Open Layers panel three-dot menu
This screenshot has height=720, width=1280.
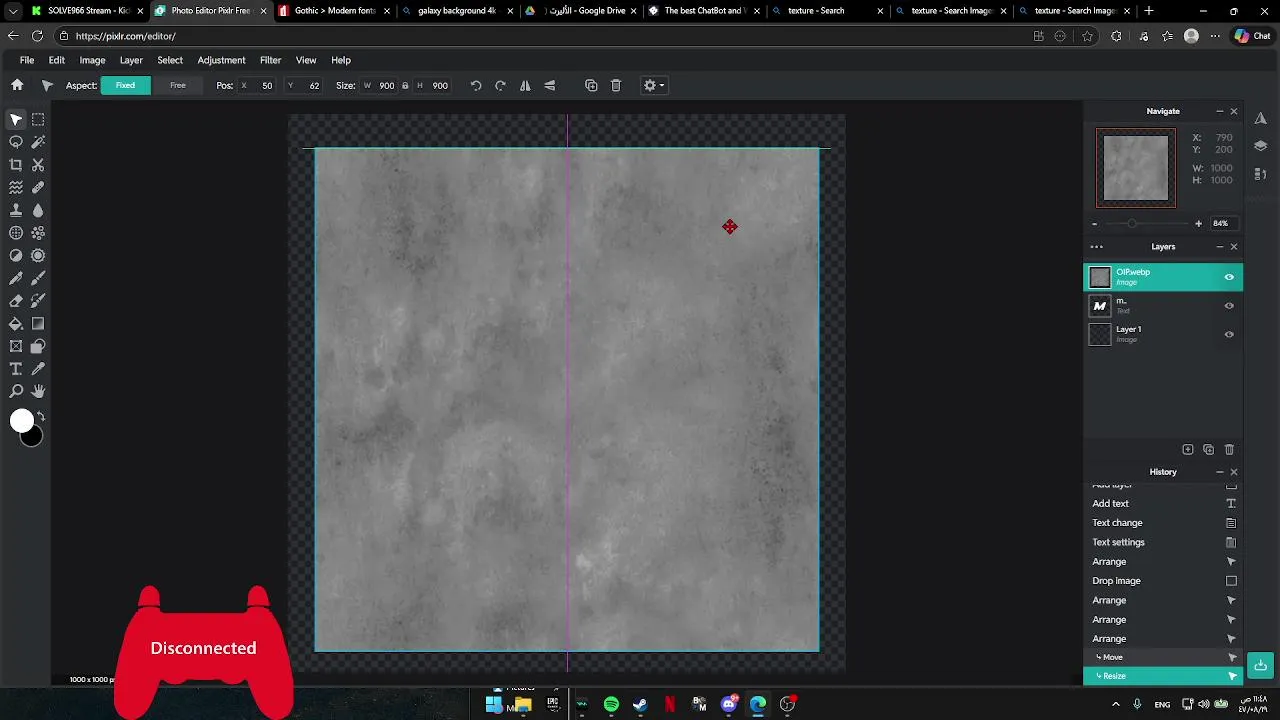pos(1096,246)
